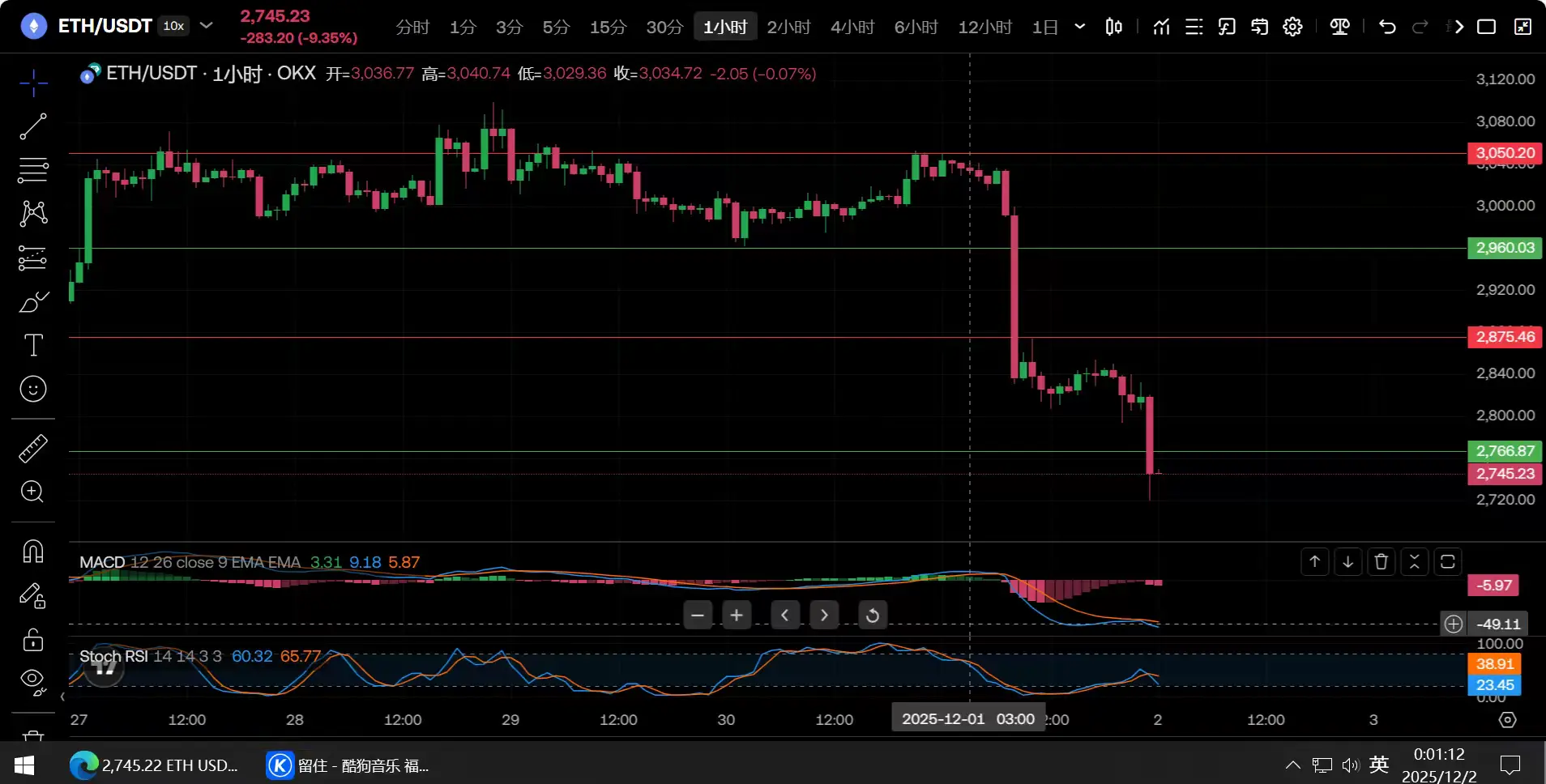Add price alert at -49.11 plus icon
The height and width of the screenshot is (784, 1546).
1454,624
